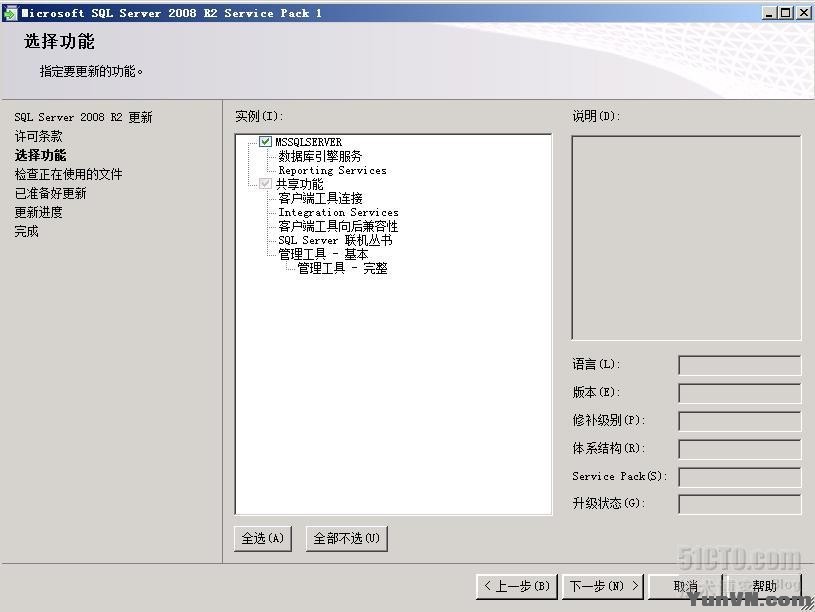815x612 pixels.
Task: Click the 全选(A) select all button
Action: tap(262, 538)
